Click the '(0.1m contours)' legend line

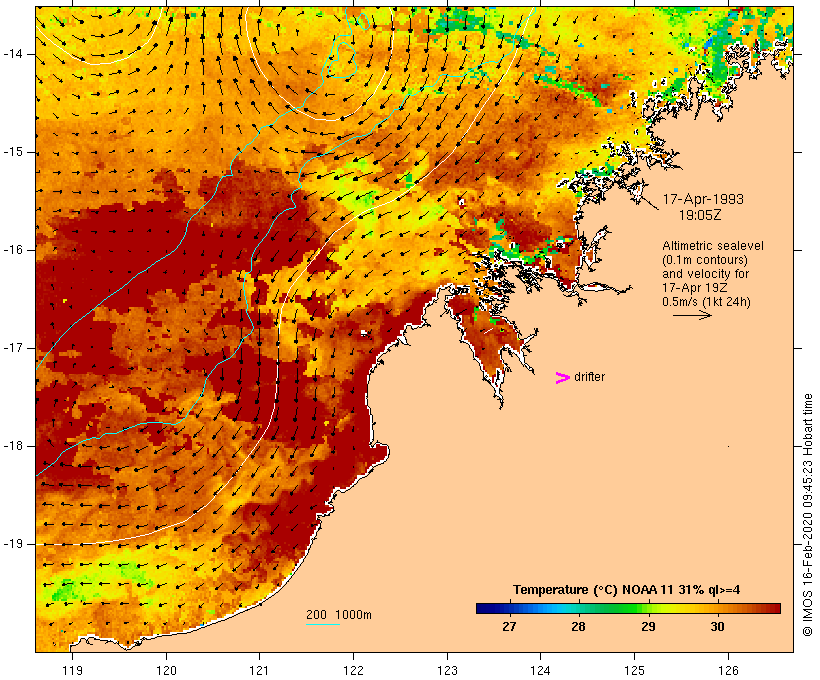705,260
